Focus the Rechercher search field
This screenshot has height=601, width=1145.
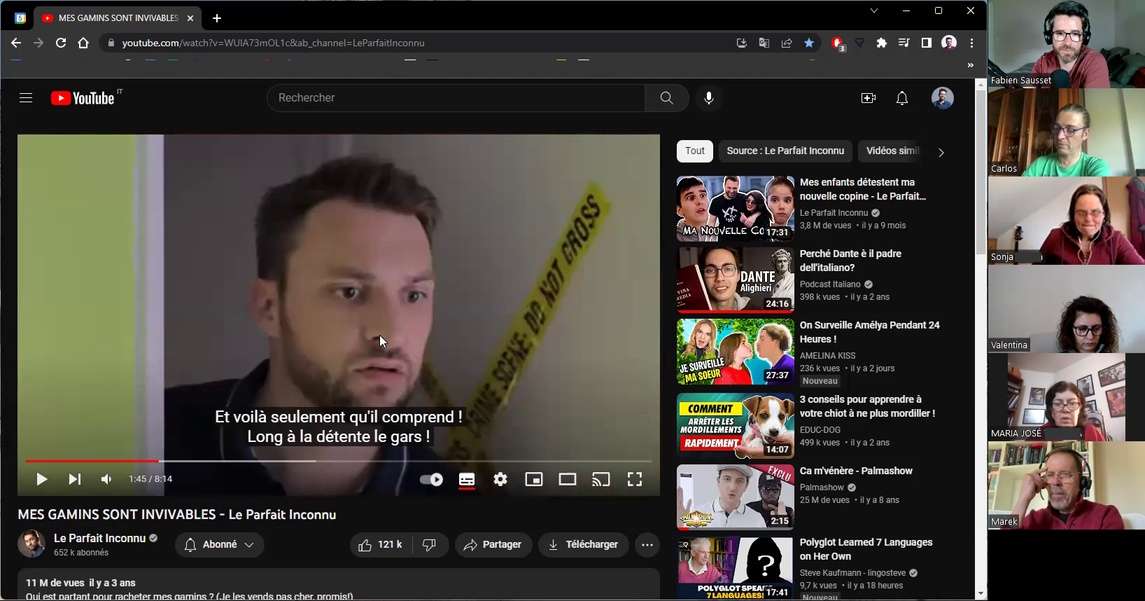pyautogui.click(x=456, y=98)
